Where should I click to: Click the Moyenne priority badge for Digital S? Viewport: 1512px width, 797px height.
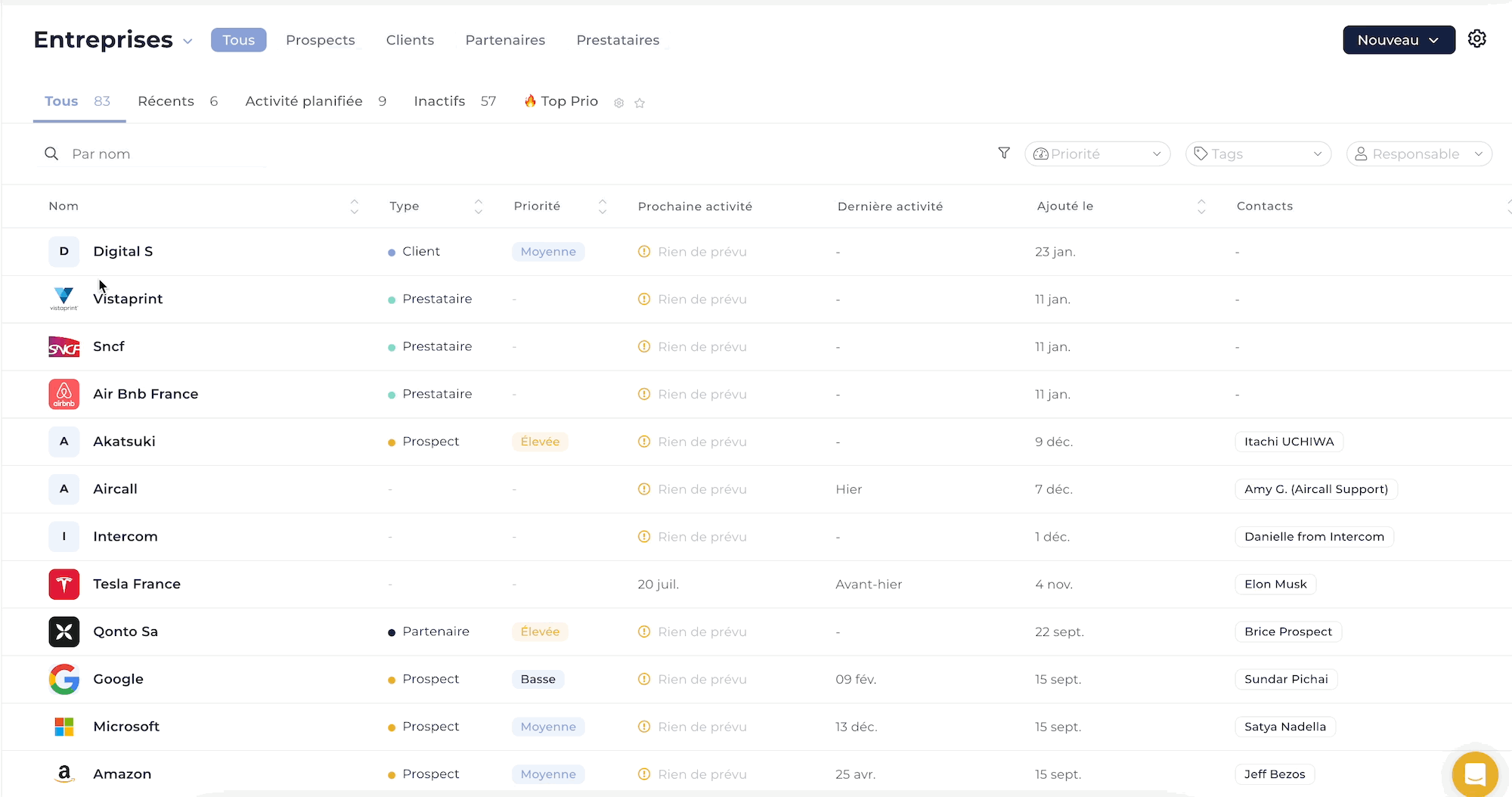pos(548,251)
